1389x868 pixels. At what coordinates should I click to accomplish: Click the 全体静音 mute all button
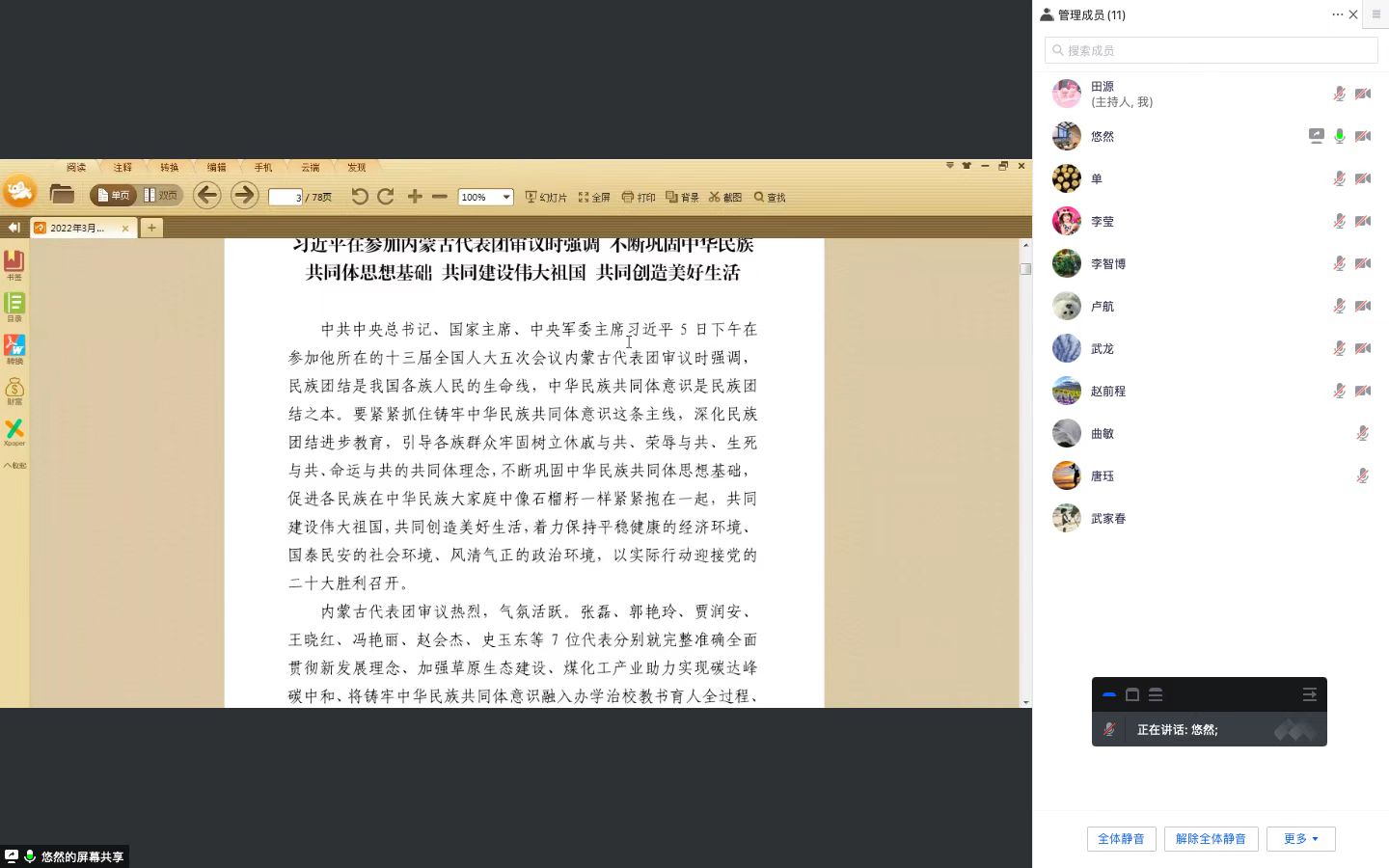click(x=1121, y=839)
